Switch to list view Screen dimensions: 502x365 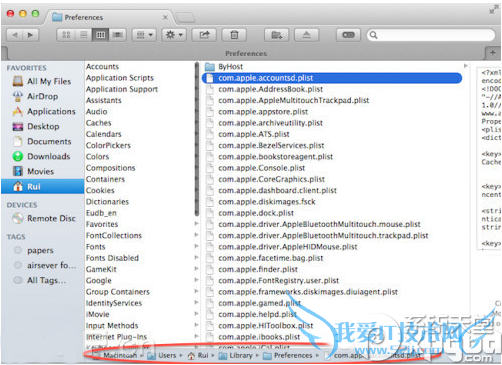(83, 35)
